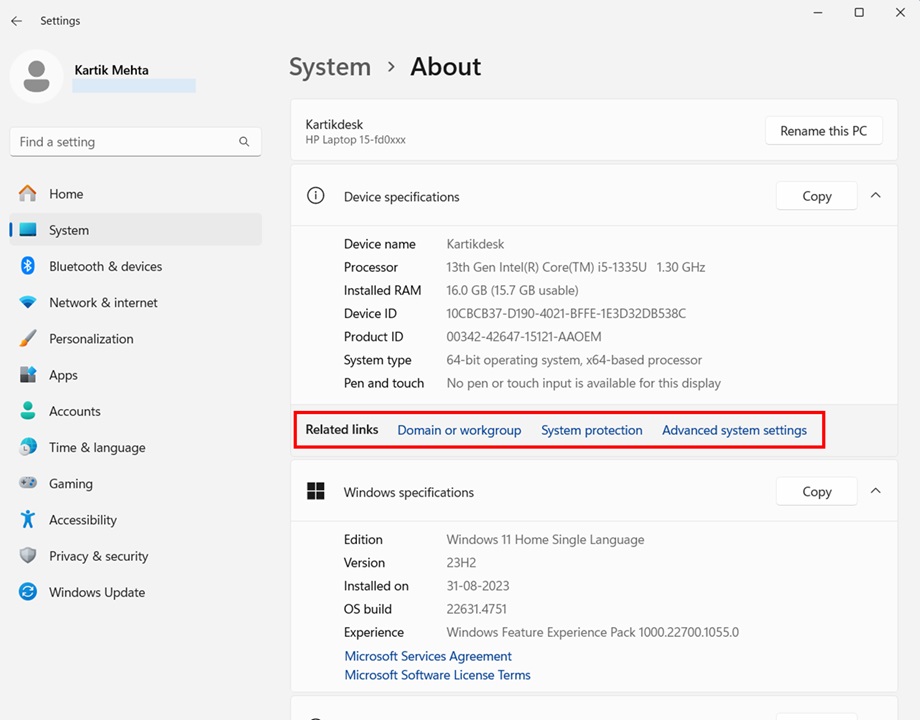
Task: Open the Microsoft Software License Terms
Action: 437,674
